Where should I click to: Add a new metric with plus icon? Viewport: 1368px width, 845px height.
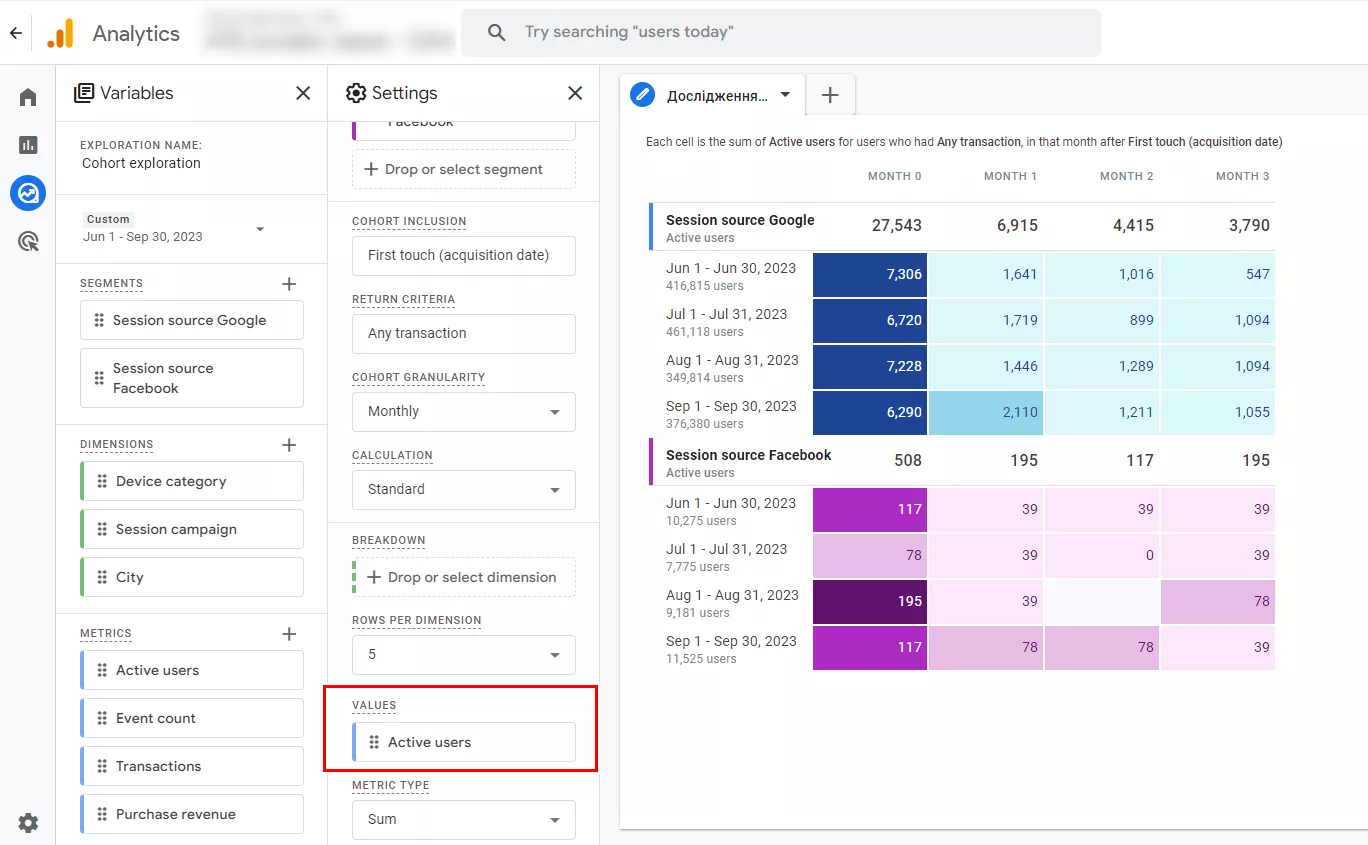click(289, 634)
